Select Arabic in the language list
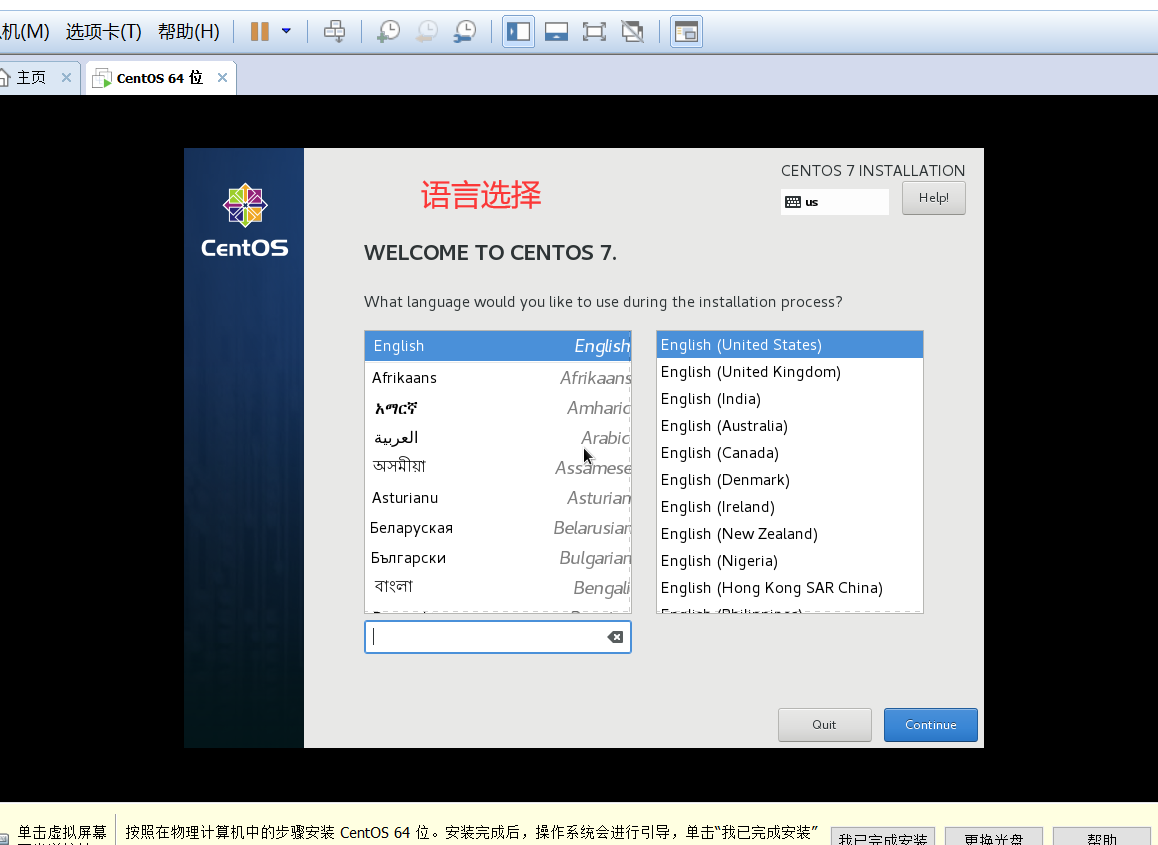The width and height of the screenshot is (1158, 845). pyautogui.click(x=498, y=438)
